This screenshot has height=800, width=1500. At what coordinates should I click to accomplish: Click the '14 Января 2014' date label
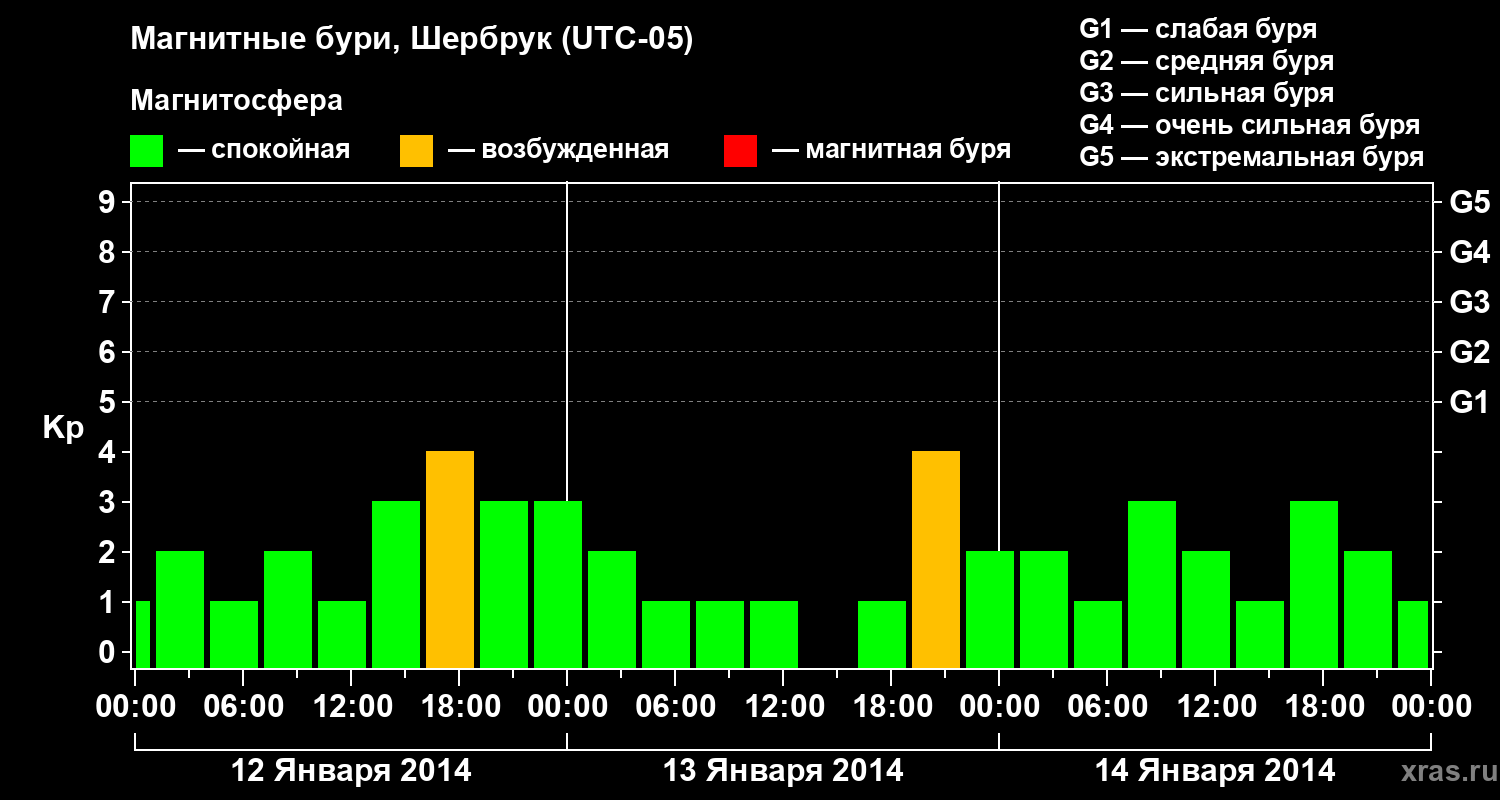click(1215, 771)
